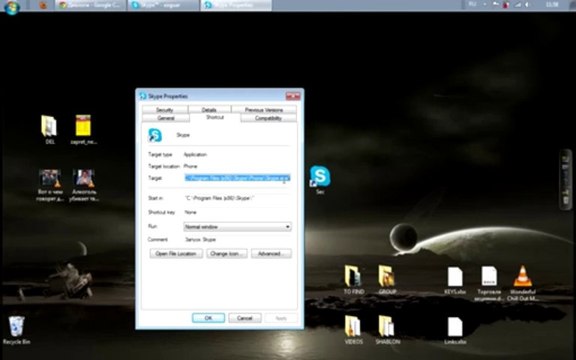
Task: Switch to the General tab
Action: [x=166, y=118]
